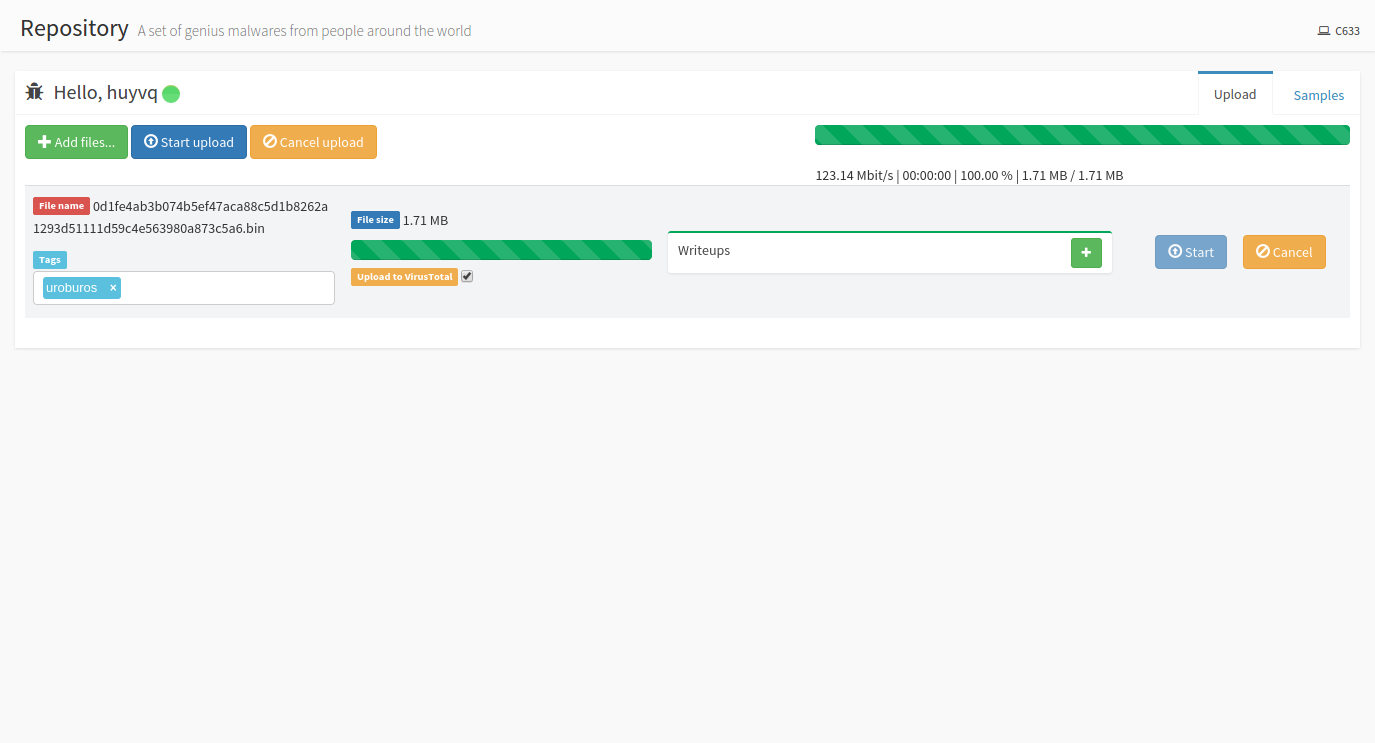Image resolution: width=1375 pixels, height=743 pixels.
Task: Toggle the Upload to VirusTotal checkbox
Action: point(467,276)
